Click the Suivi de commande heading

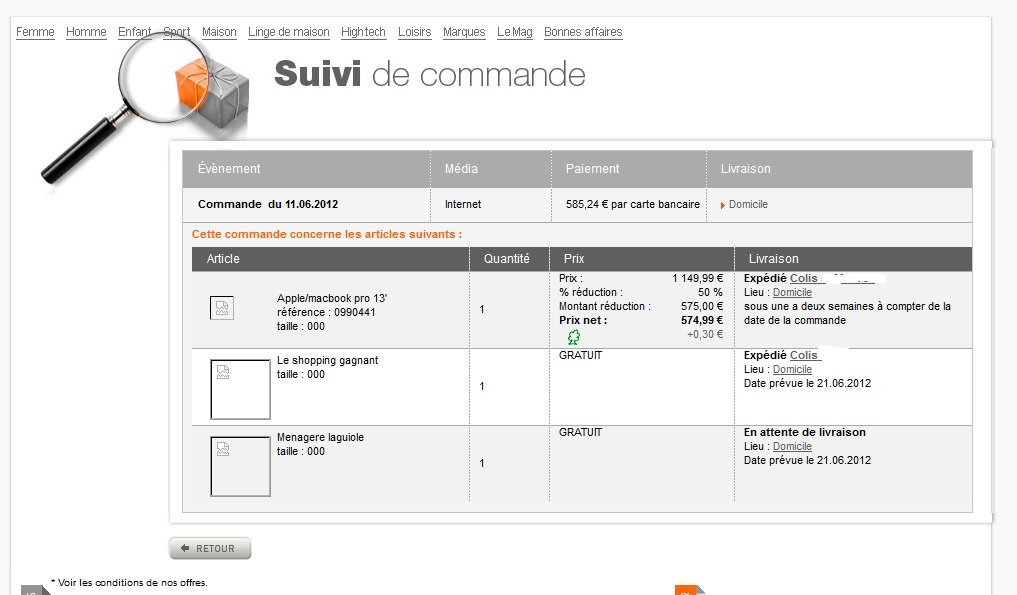point(429,74)
